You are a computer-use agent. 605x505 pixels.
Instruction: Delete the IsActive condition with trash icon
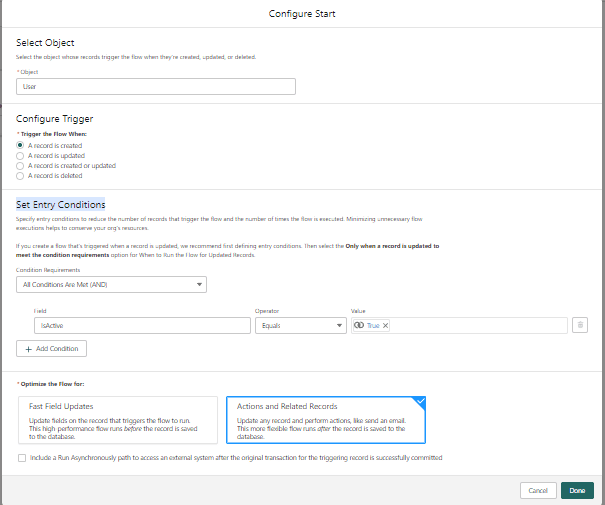[x=580, y=325]
